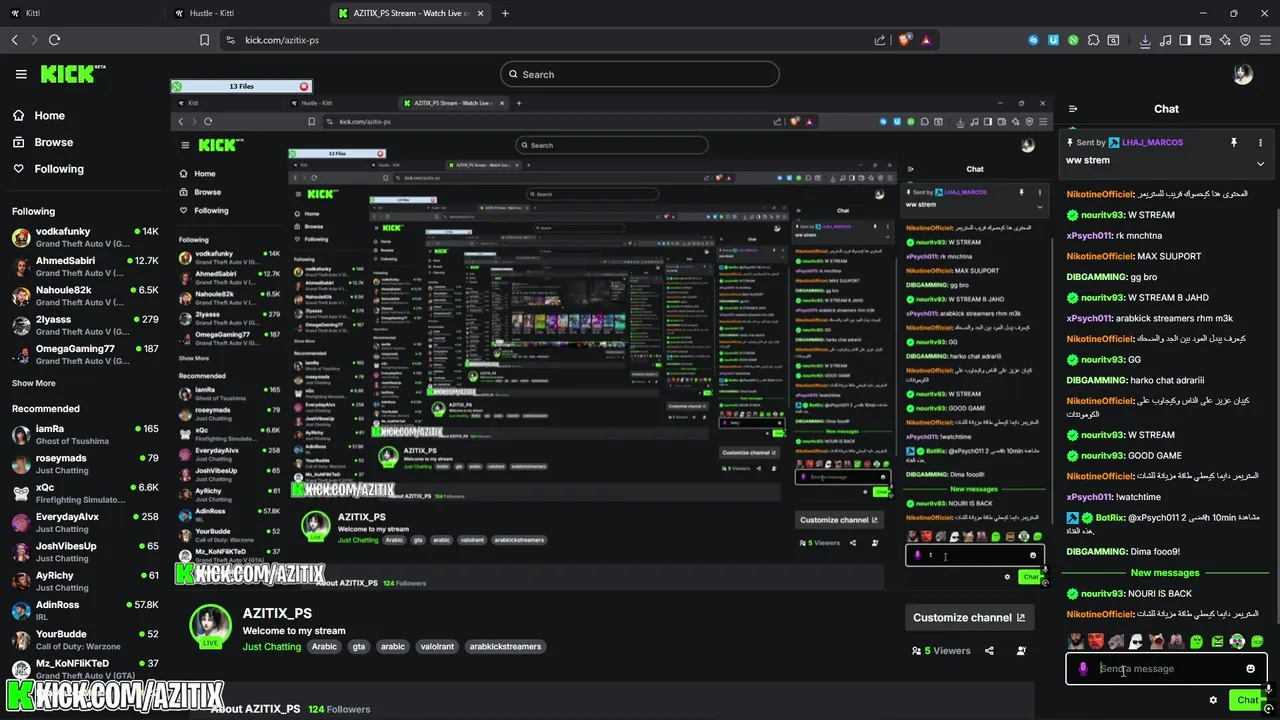Open Customize channel button
The image size is (1280, 720).
(969, 617)
